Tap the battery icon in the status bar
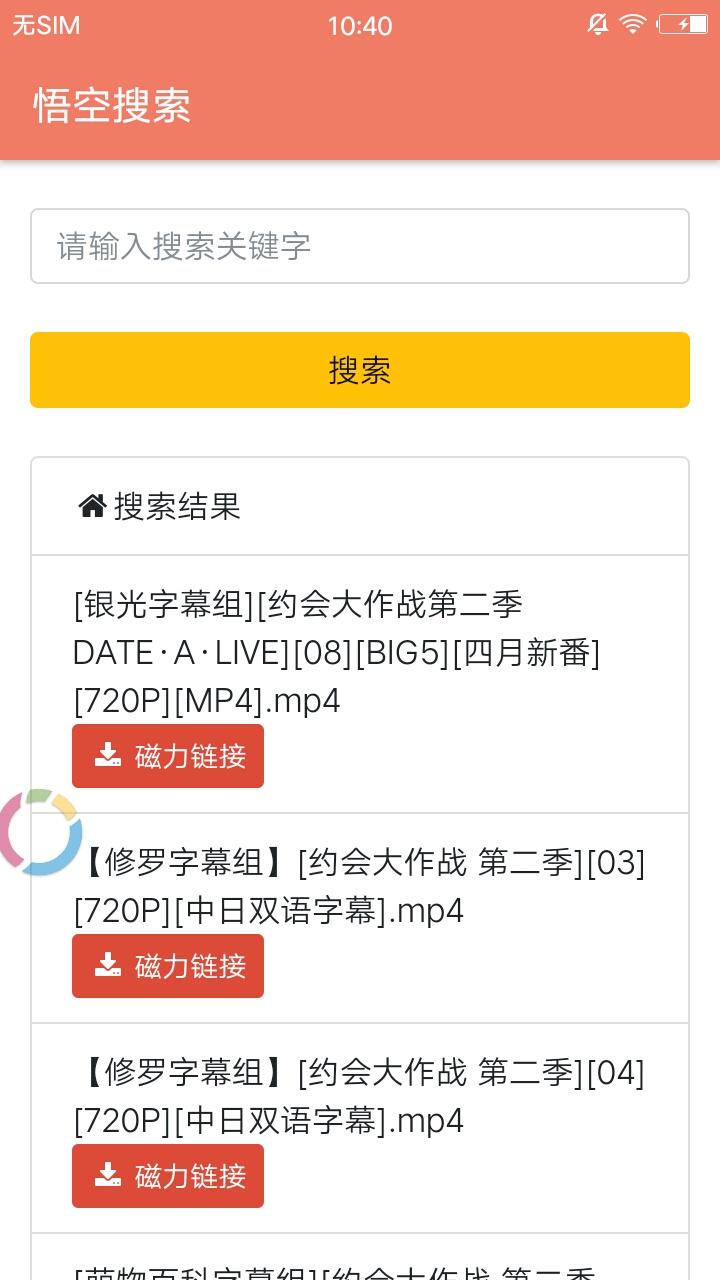720x1280 pixels. coord(682,25)
